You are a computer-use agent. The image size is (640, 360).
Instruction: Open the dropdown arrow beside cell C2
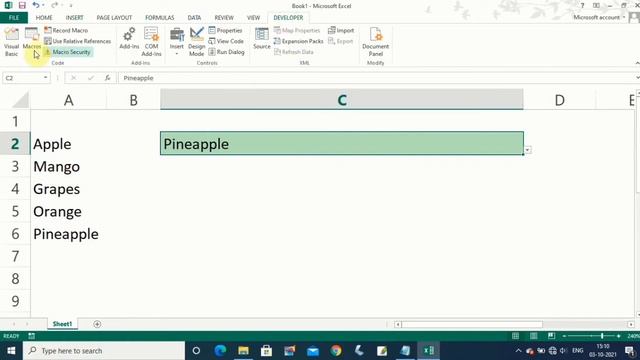click(x=528, y=150)
